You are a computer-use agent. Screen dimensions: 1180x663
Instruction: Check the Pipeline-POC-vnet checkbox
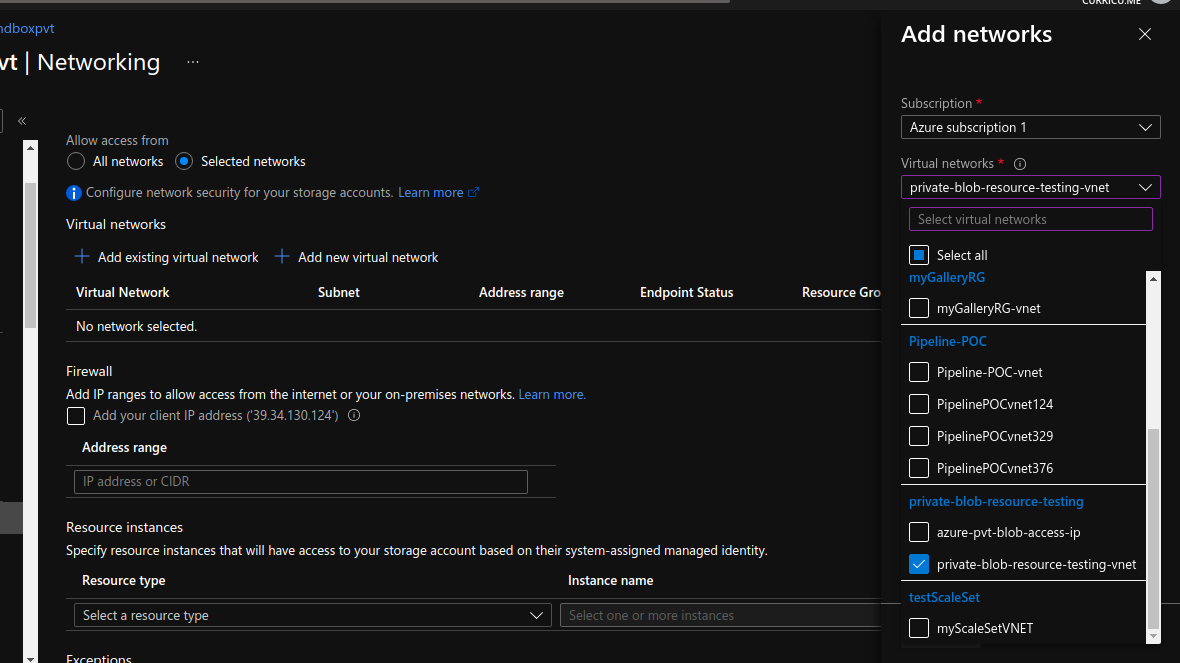pos(918,372)
